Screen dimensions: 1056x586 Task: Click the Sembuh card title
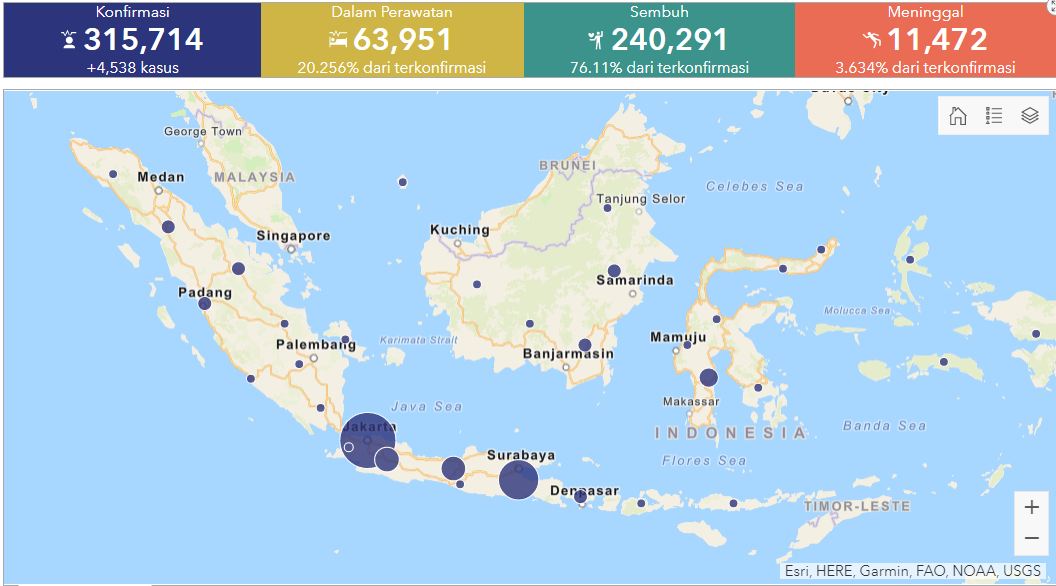pyautogui.click(x=659, y=11)
